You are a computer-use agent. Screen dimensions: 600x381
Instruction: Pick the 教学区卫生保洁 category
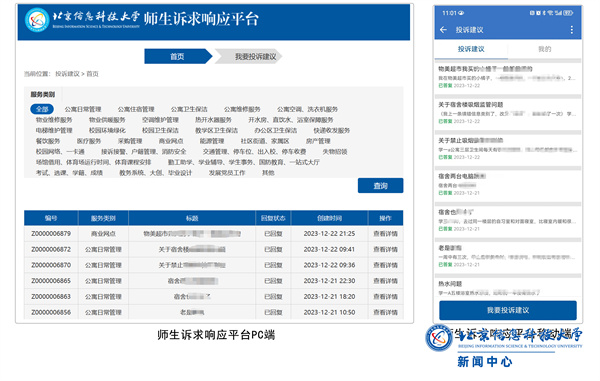(217, 130)
